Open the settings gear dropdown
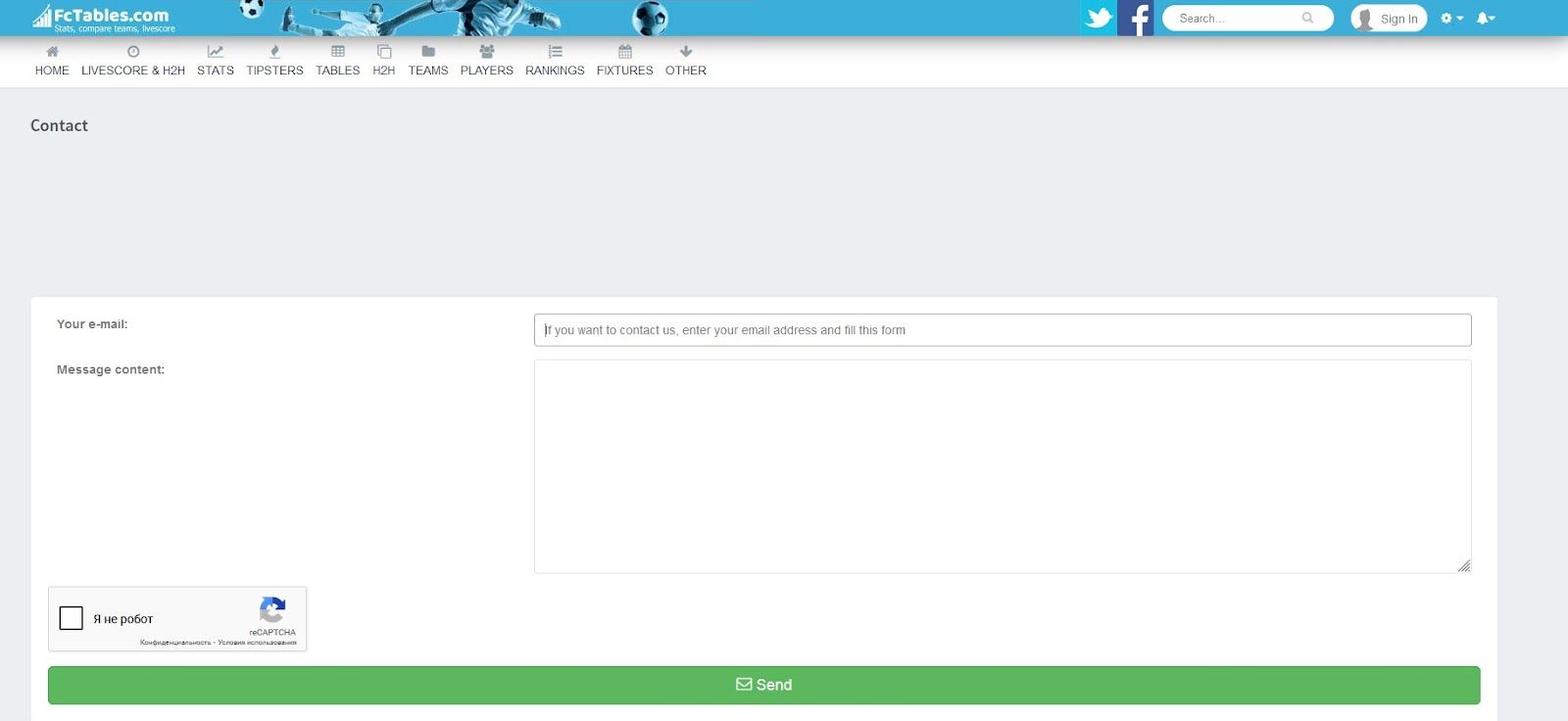Screen dimensions: 1568x721 click(x=1451, y=18)
